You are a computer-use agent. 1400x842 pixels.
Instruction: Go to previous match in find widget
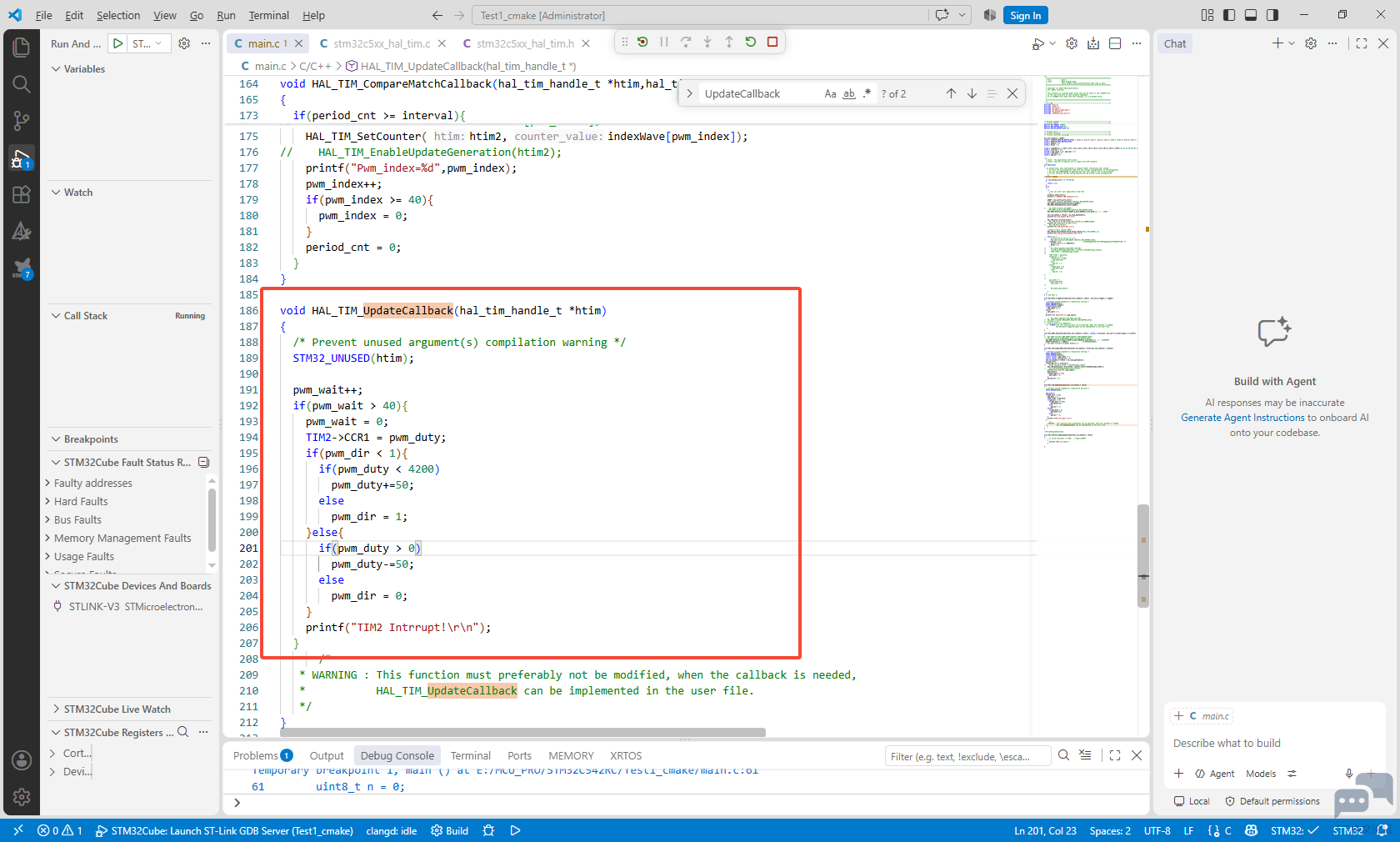click(x=951, y=93)
